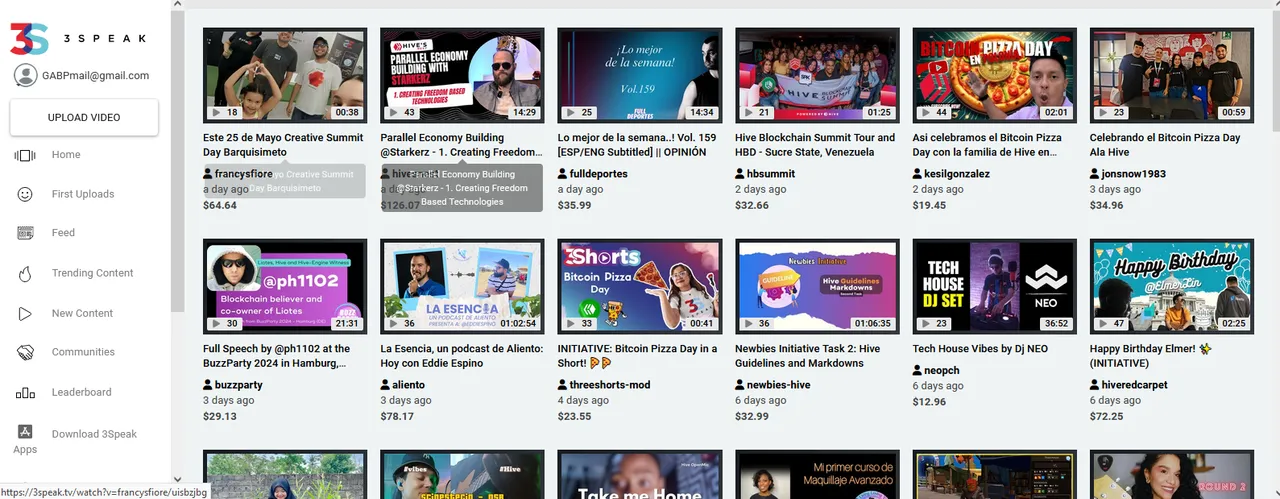
Task: Click the sidebar scrollbar down arrow
Action: pos(178,479)
